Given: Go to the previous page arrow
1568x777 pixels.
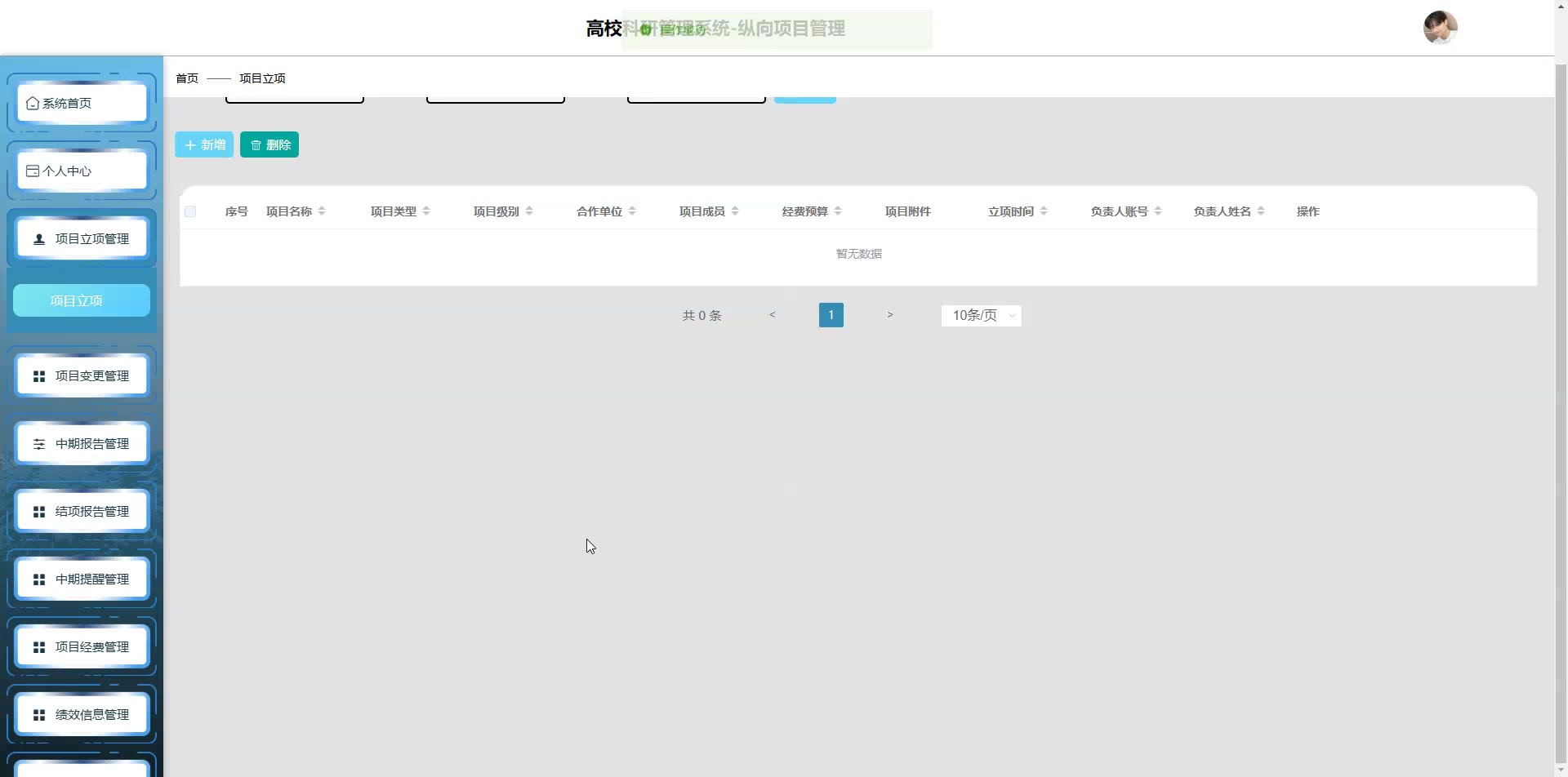Looking at the screenshot, I should tap(773, 315).
